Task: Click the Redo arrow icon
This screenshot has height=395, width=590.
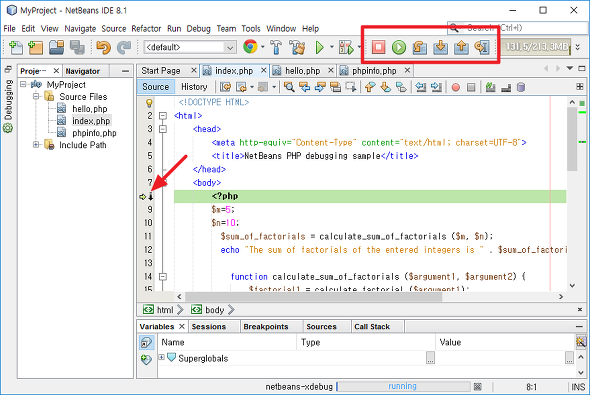Action: click(124, 47)
